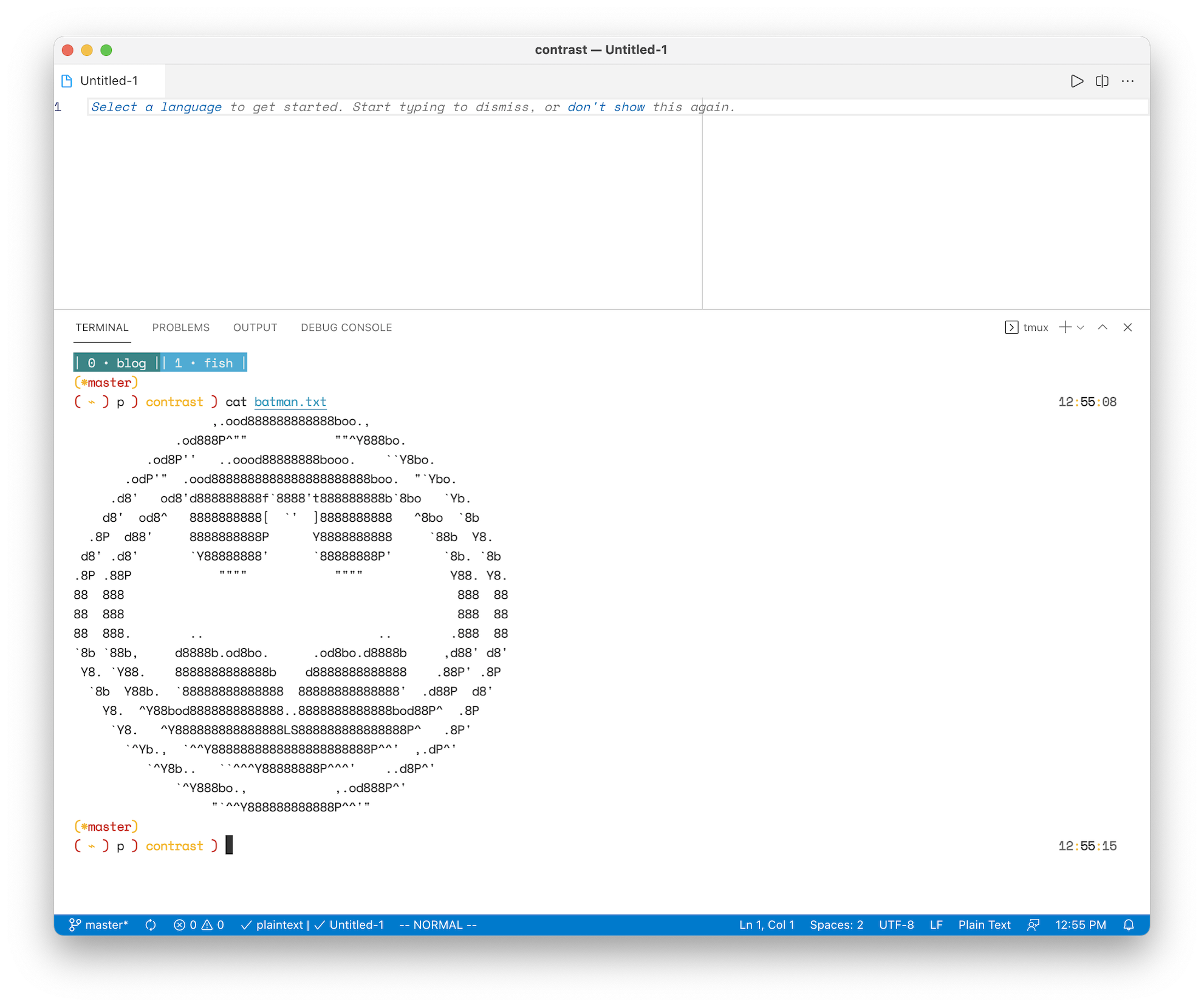Image resolution: width=1204 pixels, height=1007 pixels.
Task: Click the yellow minimize window button
Action: click(87, 50)
